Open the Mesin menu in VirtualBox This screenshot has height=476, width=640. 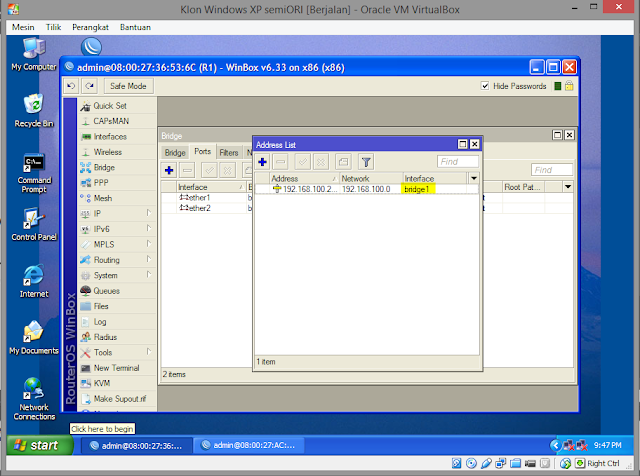(x=23, y=27)
